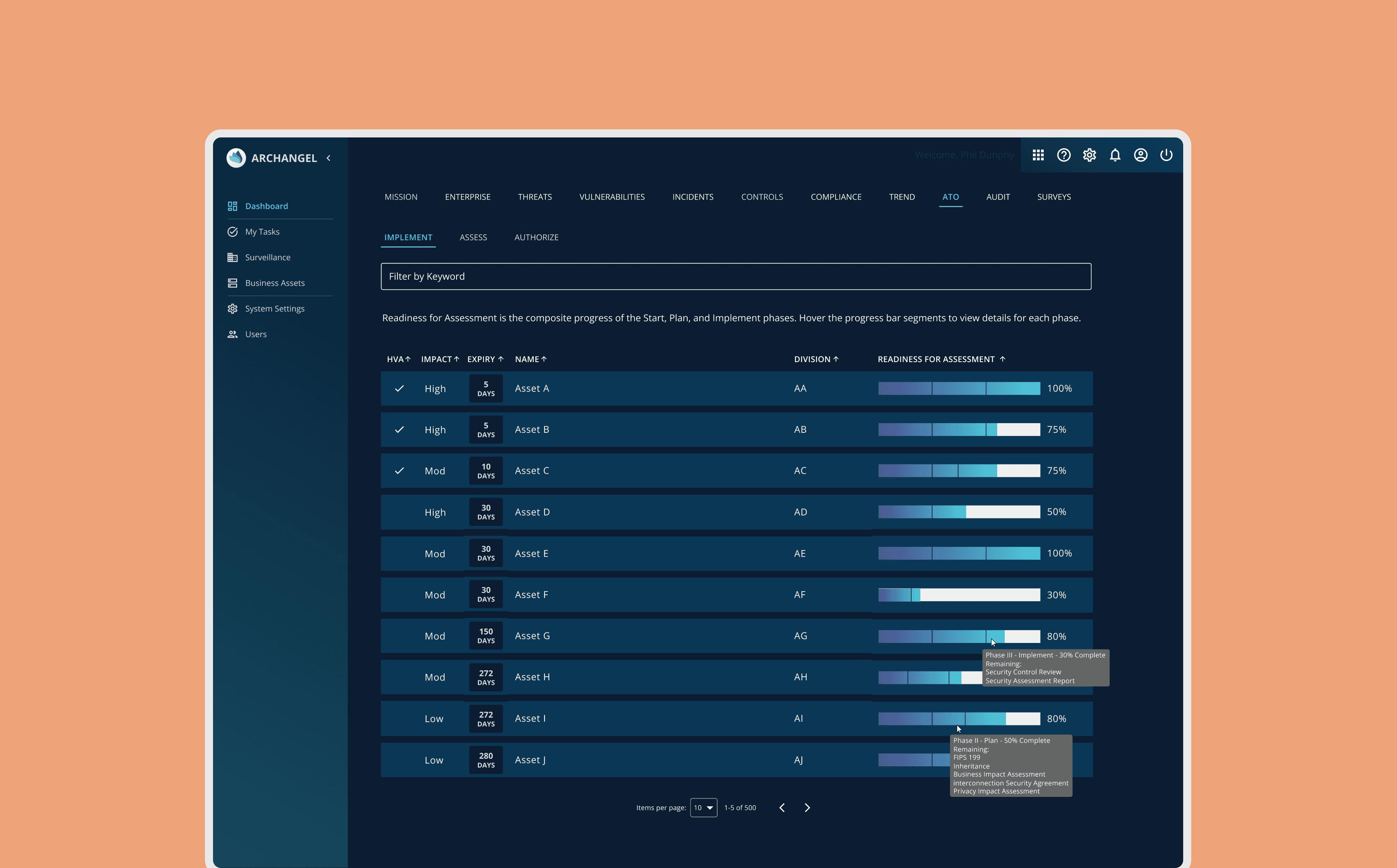Click the 1-5 of 500 page indicator
Image resolution: width=1397 pixels, height=868 pixels.
[740, 808]
